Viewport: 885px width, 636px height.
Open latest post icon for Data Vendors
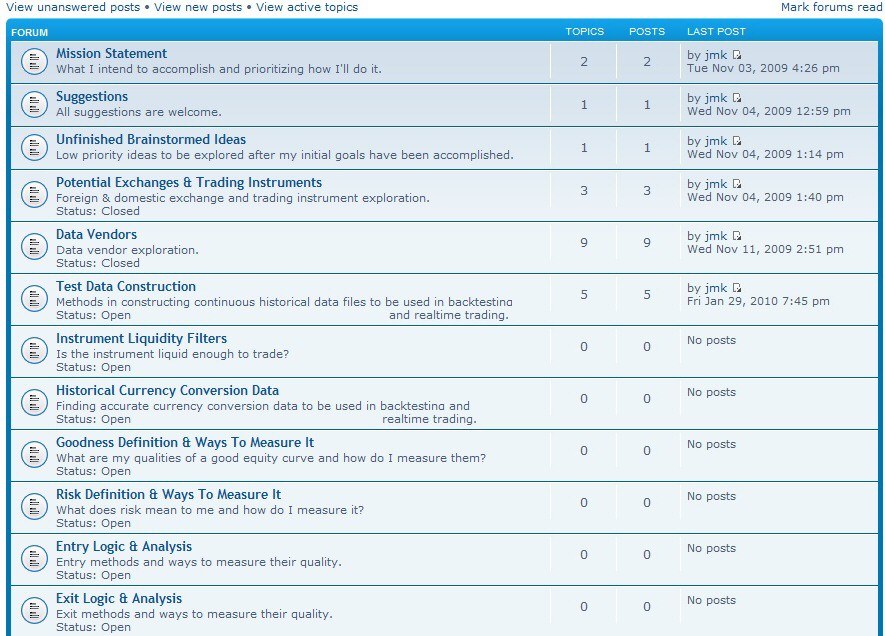[738, 236]
